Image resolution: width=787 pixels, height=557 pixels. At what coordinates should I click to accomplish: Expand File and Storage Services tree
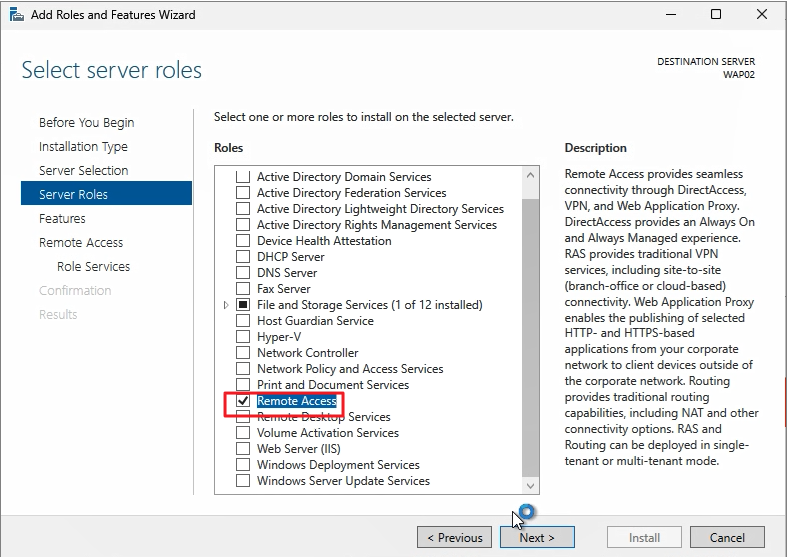[x=226, y=305]
